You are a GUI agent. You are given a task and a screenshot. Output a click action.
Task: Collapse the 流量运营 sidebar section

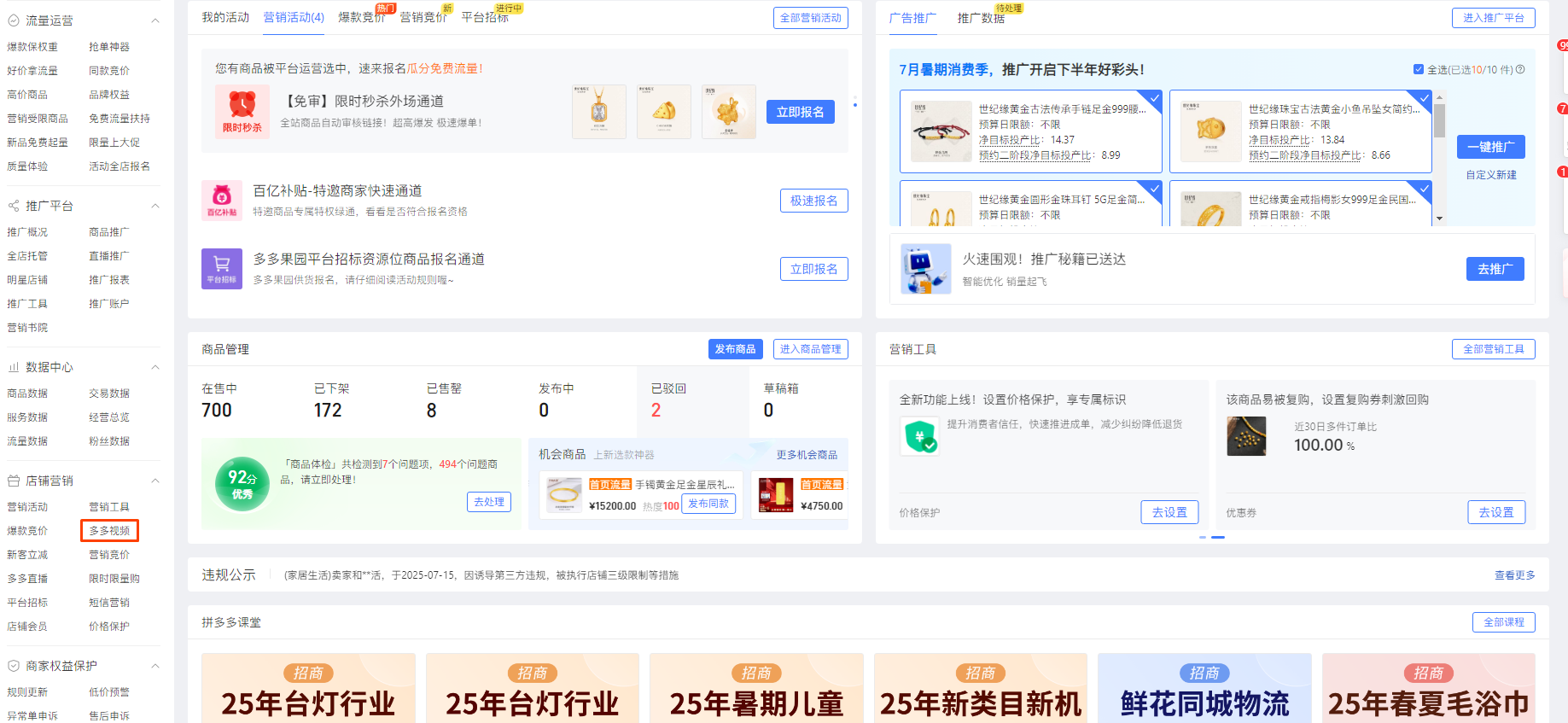(155, 20)
